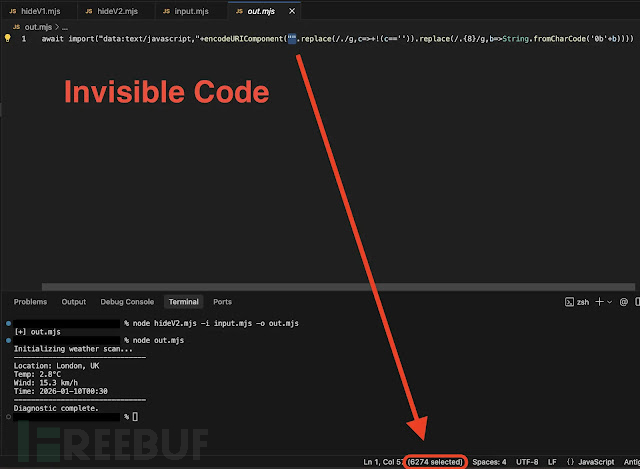Click the zsh terminal shell icon
Image resolution: width=640 pixels, height=469 pixels.
pos(569,302)
